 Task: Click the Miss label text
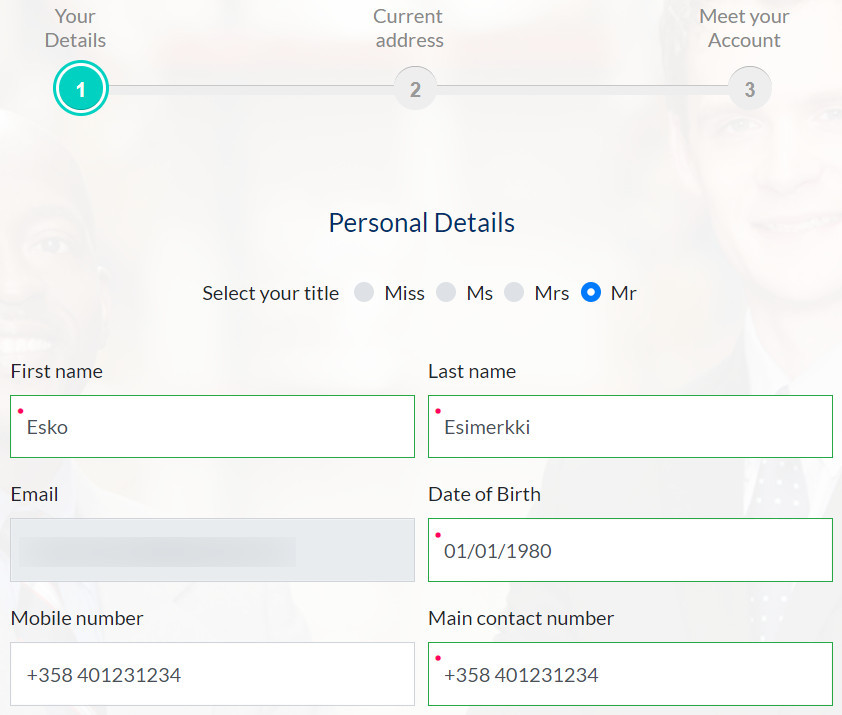[404, 293]
